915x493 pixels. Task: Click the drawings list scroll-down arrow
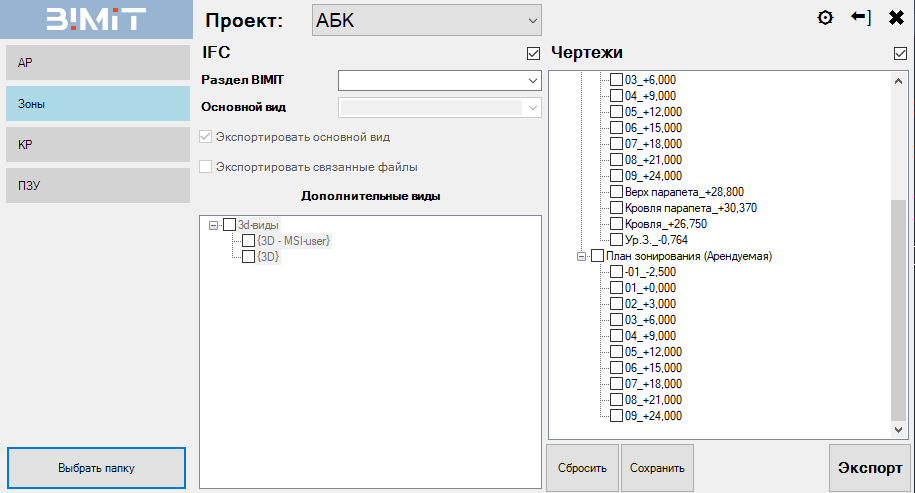click(x=898, y=429)
